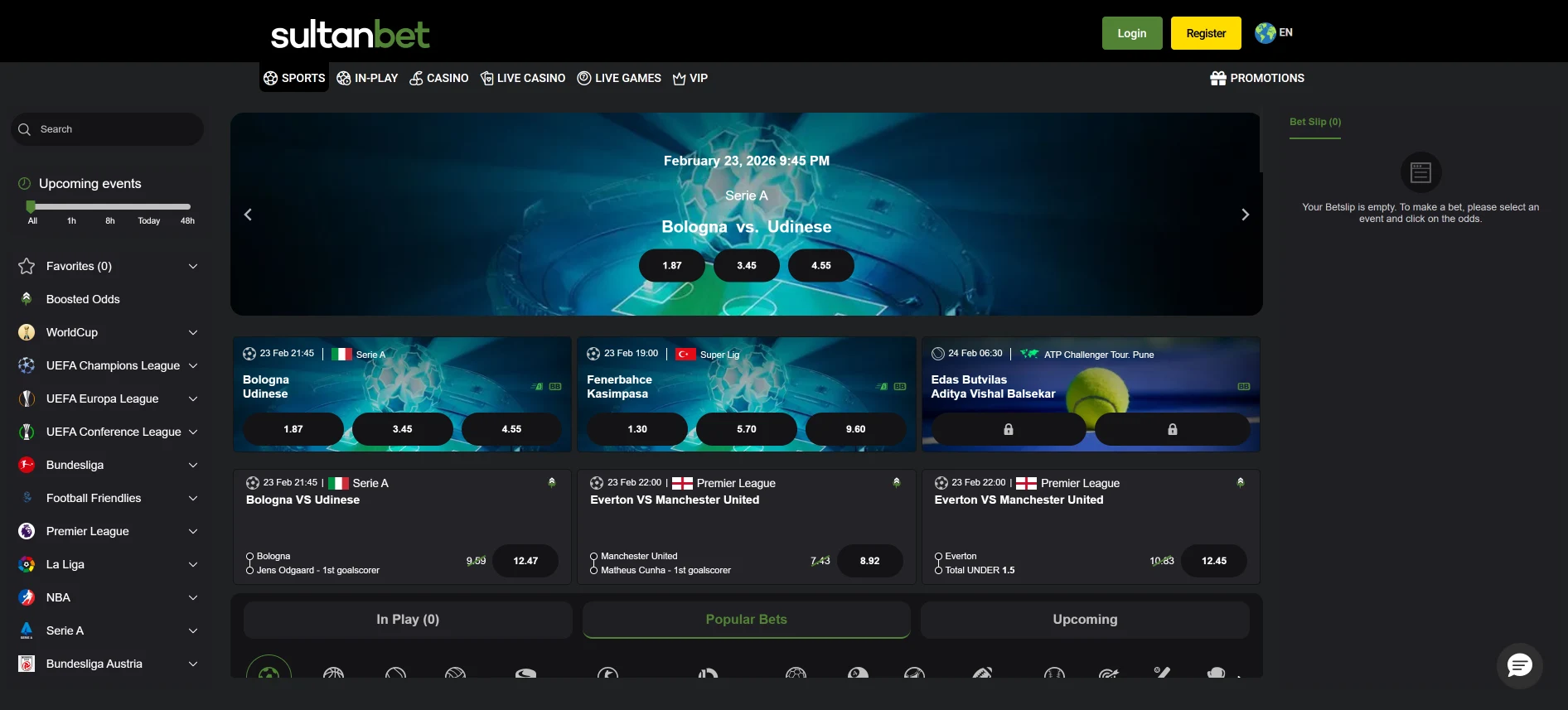Select 8.92 boosted odds Matheus Cunha goalscorer
Screen dimensions: 1568x710
tap(870, 561)
